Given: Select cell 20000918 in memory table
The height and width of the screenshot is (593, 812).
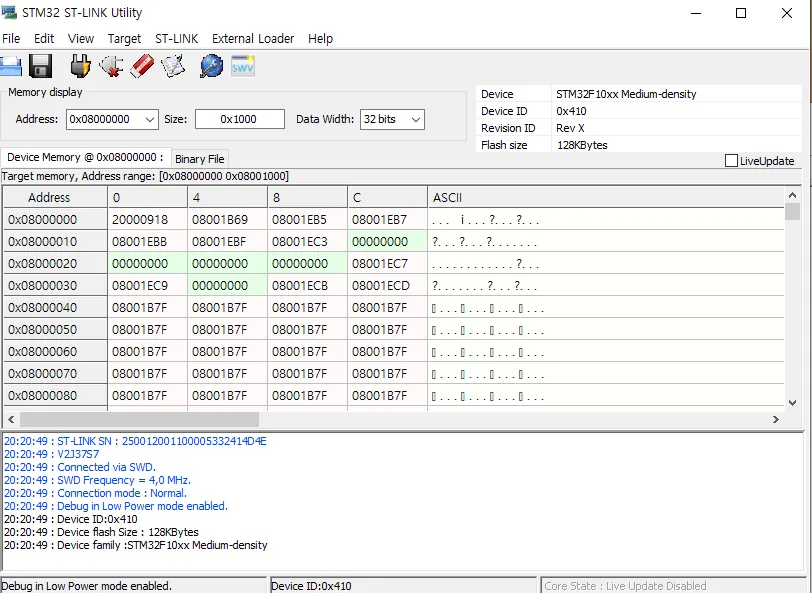Looking at the screenshot, I should (148, 220).
